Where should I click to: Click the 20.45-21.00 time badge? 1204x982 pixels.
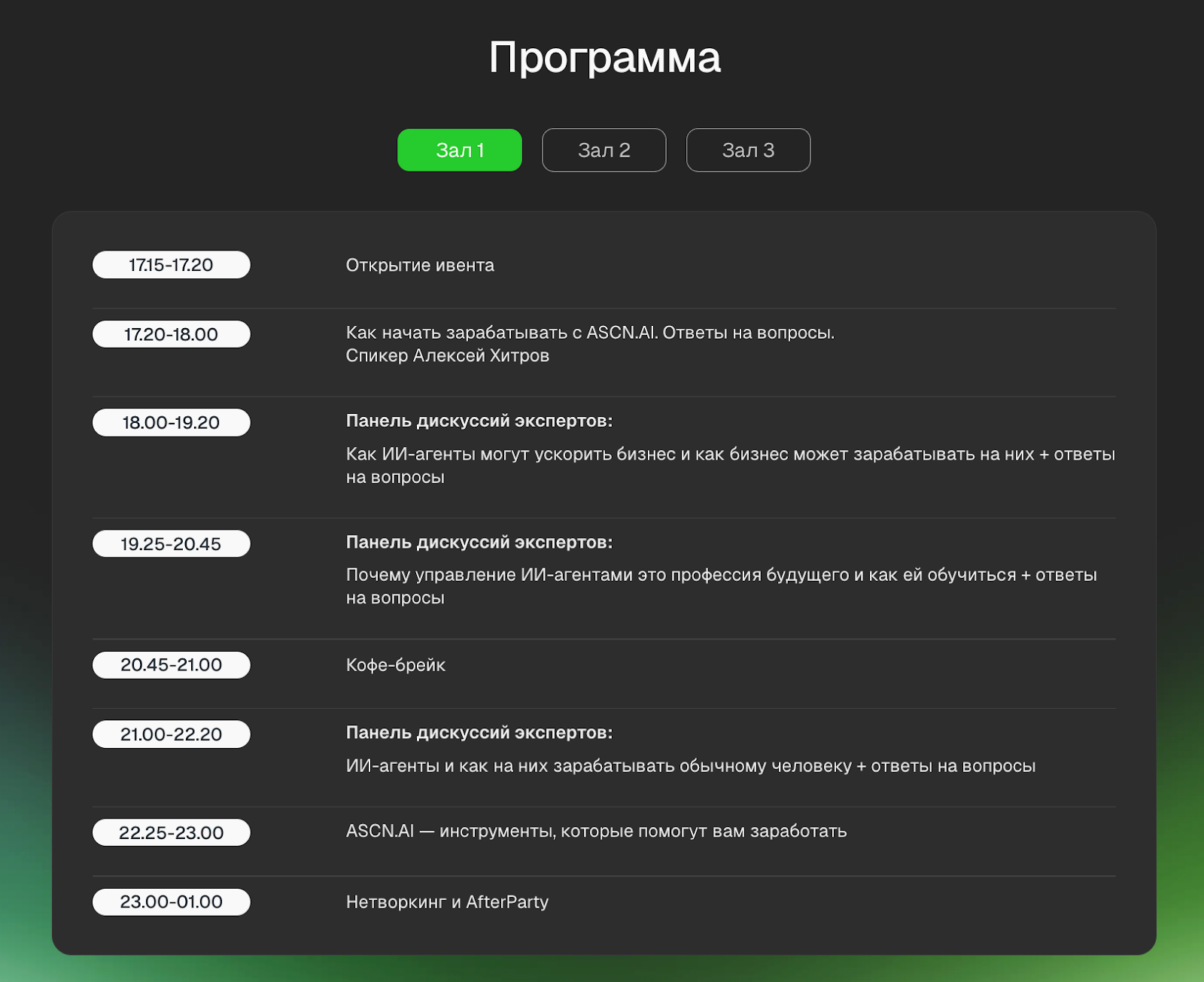171,664
